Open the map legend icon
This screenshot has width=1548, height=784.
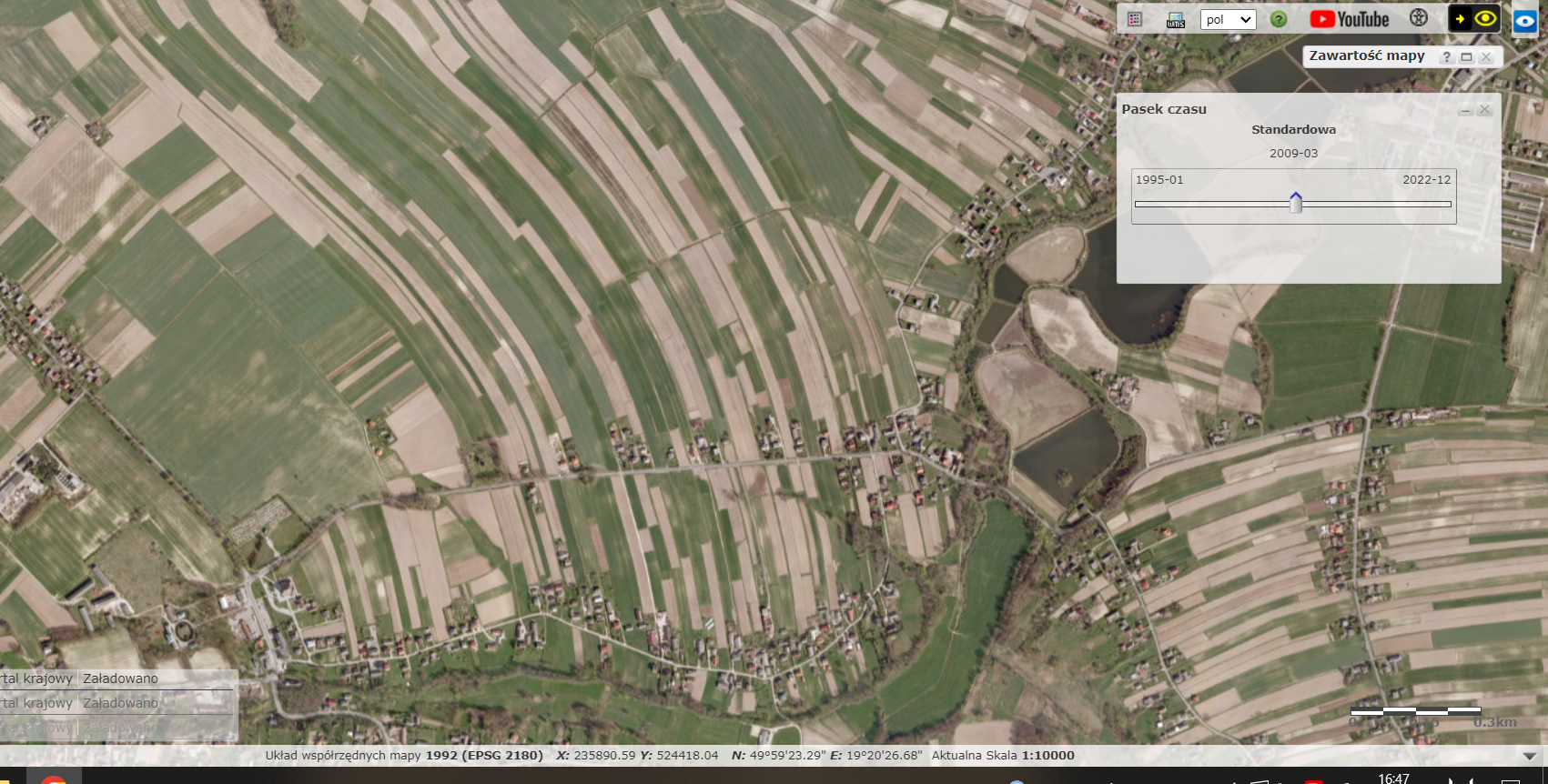[1135, 19]
